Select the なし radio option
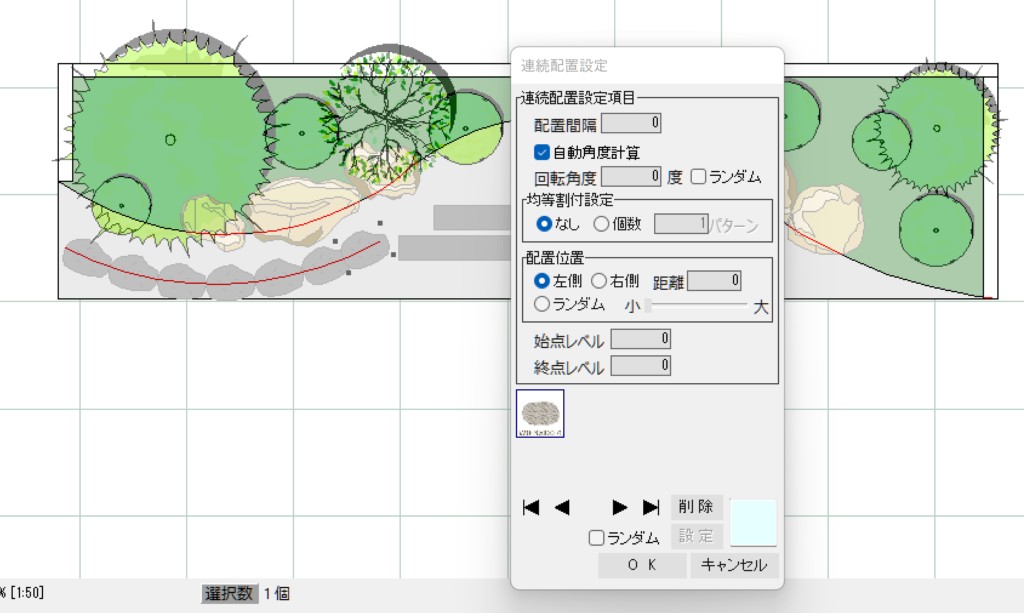Screen dimensions: 1024x613 tap(545, 224)
